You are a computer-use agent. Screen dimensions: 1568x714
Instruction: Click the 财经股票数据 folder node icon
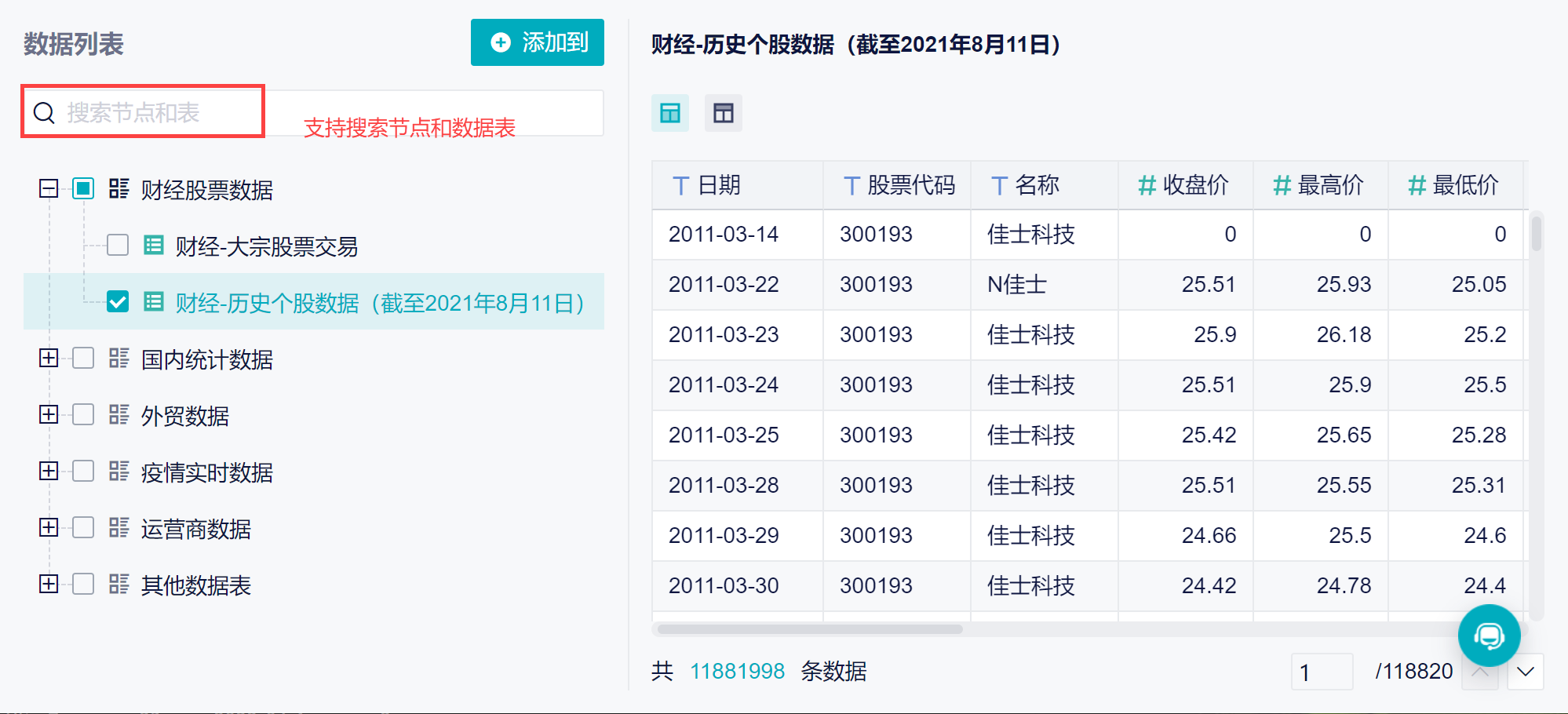tap(119, 188)
